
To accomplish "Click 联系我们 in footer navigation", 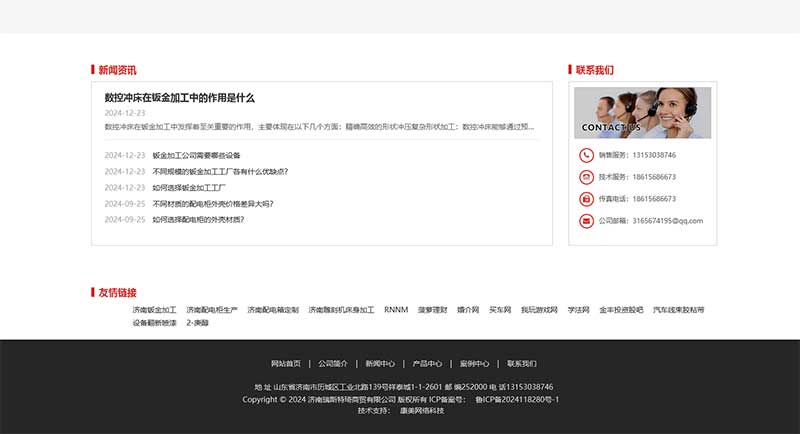I will click(x=521, y=364).
